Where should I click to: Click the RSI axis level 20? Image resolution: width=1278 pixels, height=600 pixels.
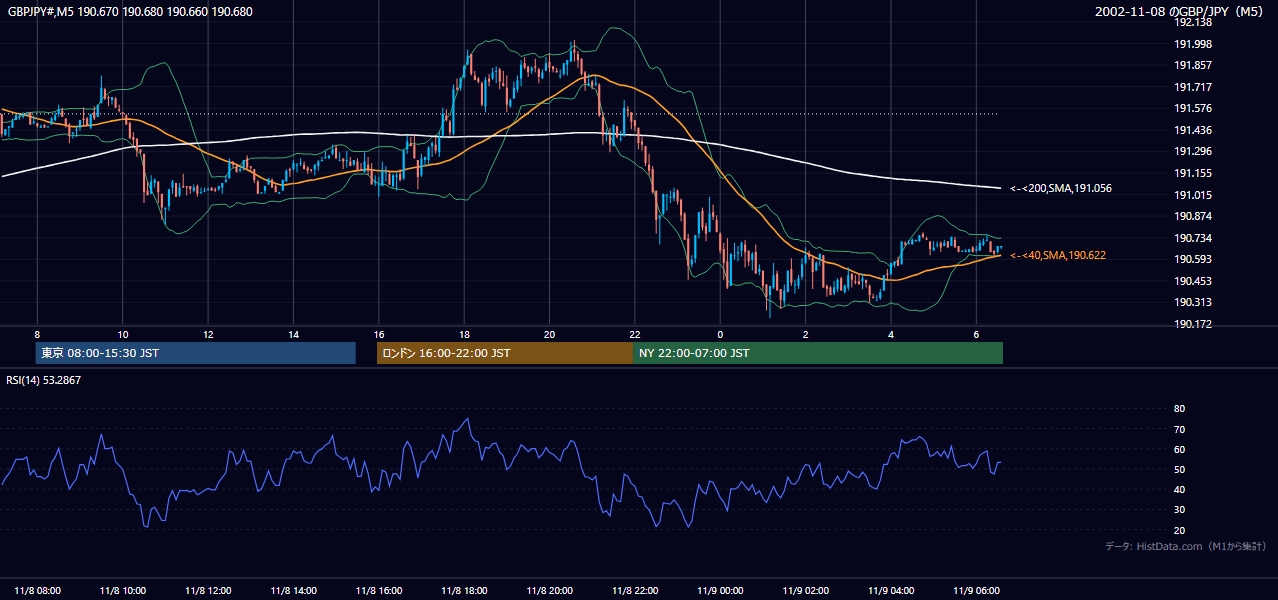tap(1179, 530)
